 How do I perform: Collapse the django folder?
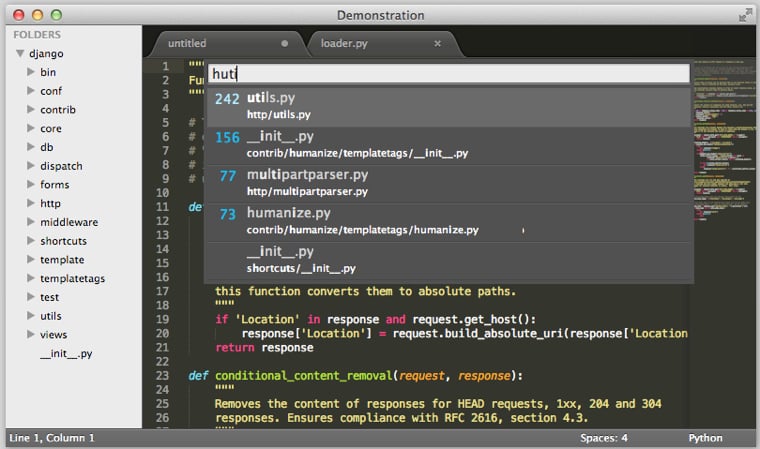20,53
